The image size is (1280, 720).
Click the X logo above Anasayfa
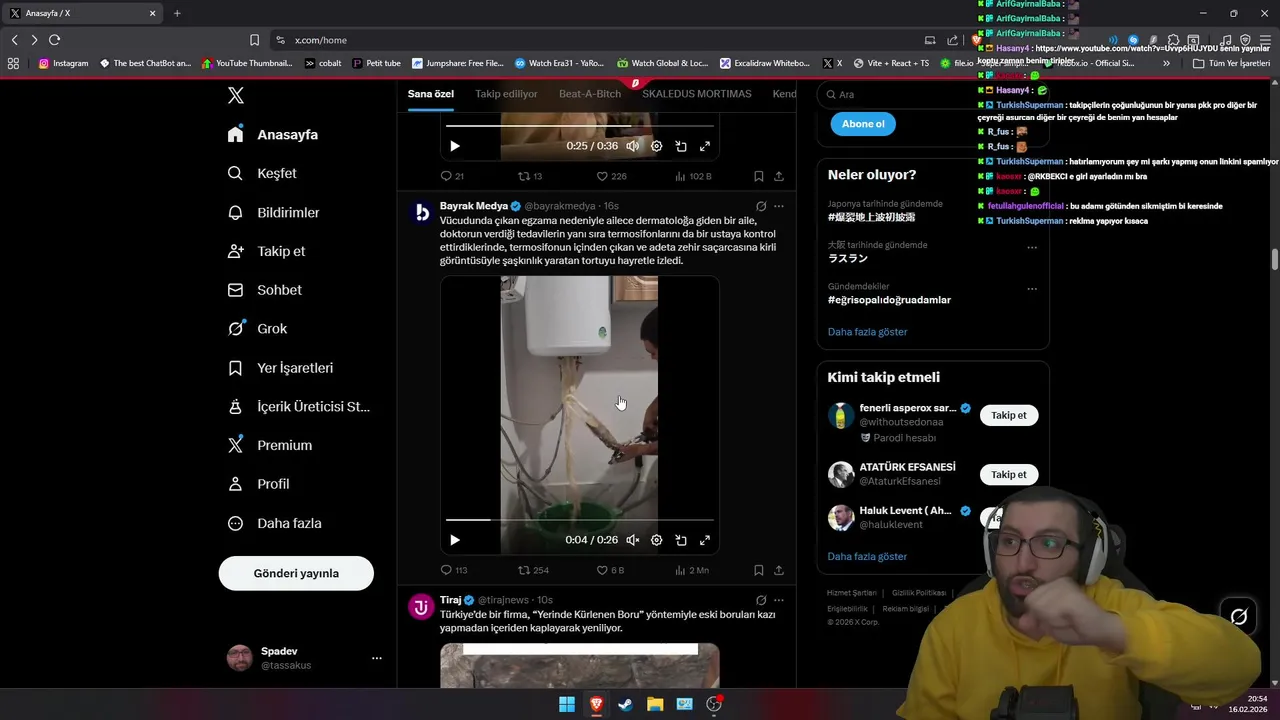coord(235,95)
